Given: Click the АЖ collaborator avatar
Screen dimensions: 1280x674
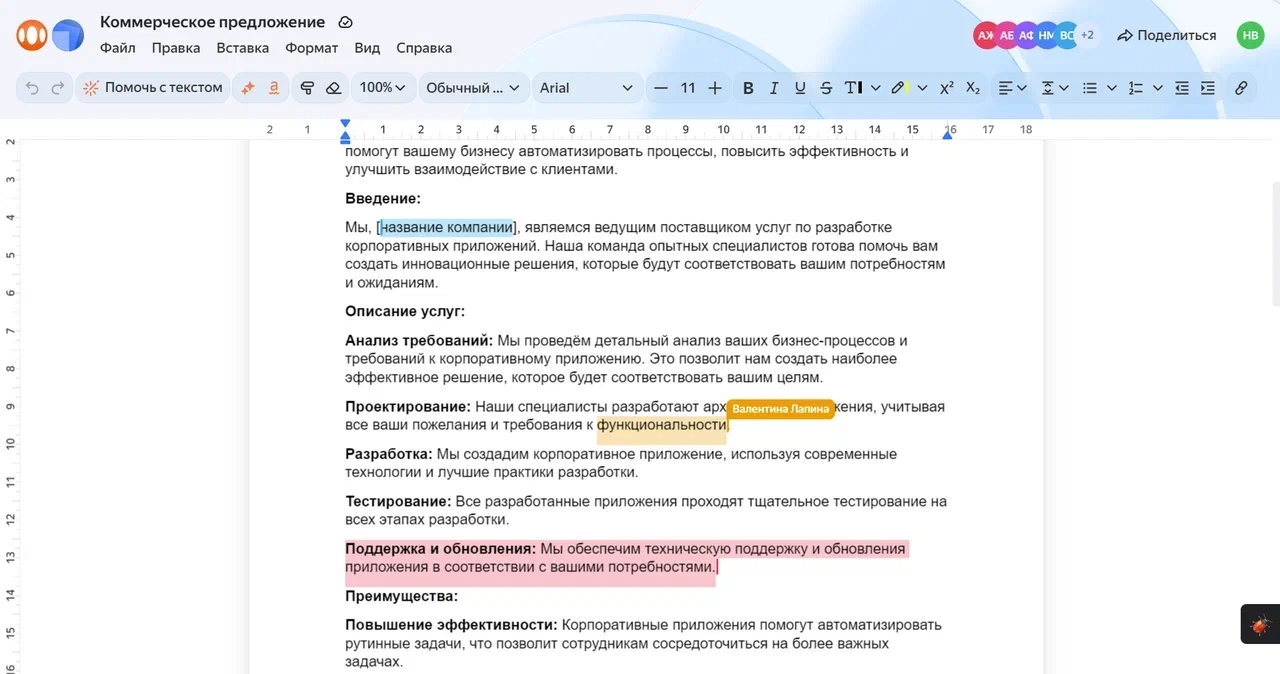Looking at the screenshot, I should coord(986,35).
